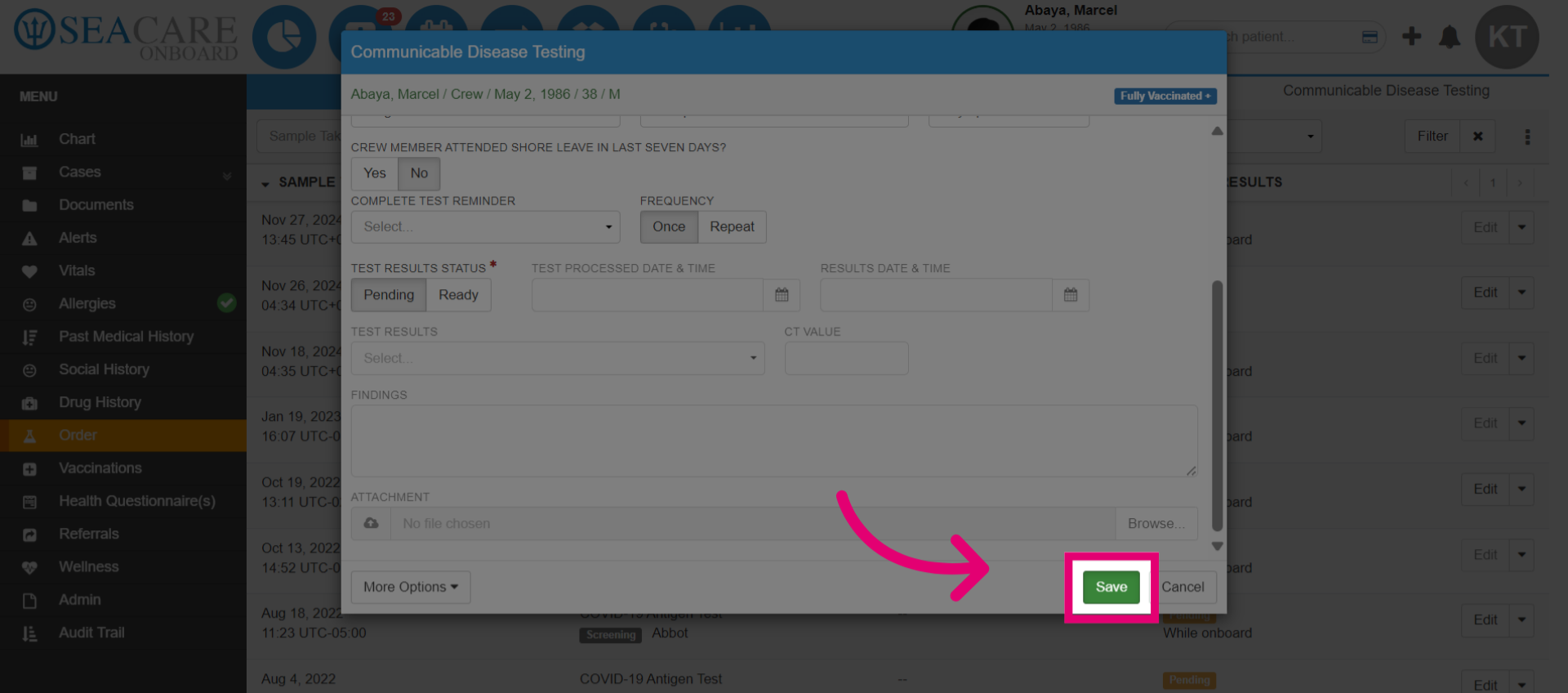Click the Test Processed Date input field

pos(648,295)
